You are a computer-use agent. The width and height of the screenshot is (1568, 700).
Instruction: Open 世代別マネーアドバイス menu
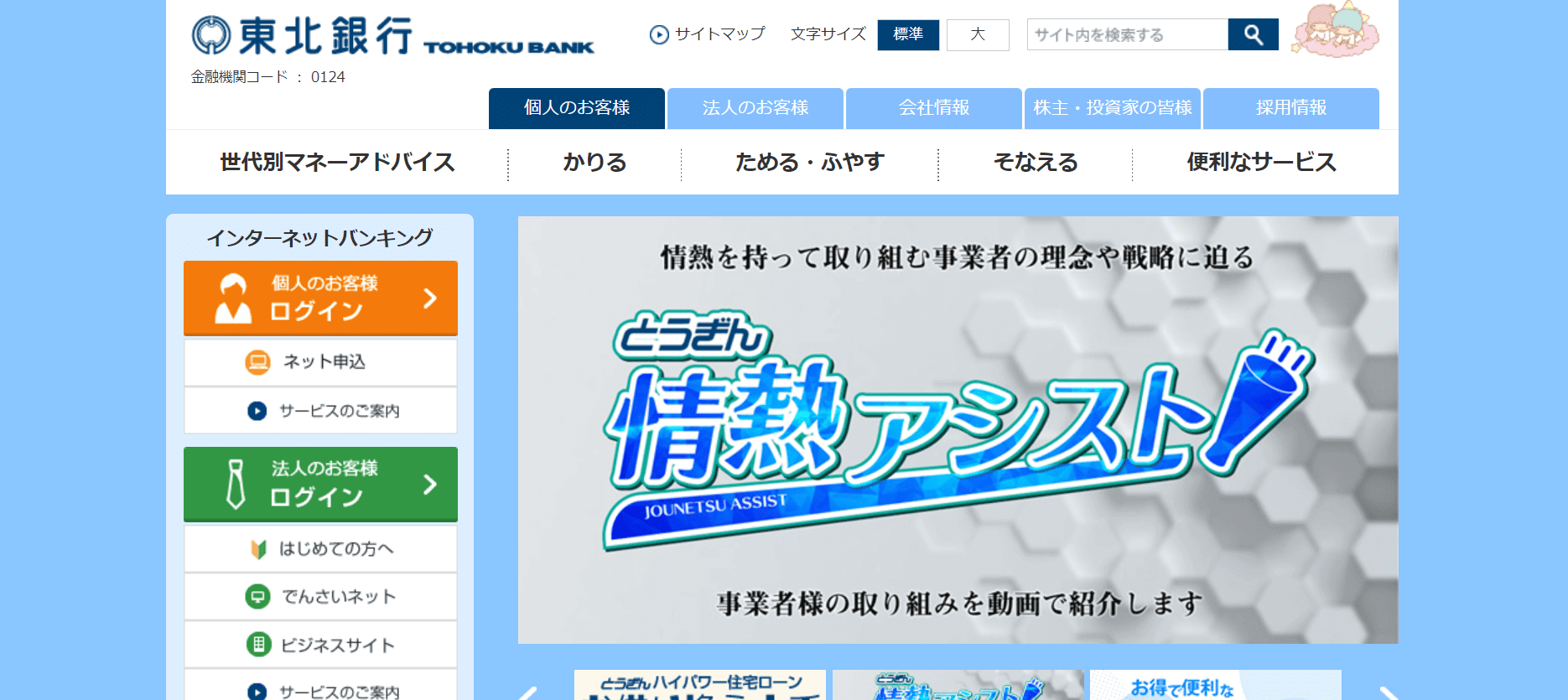337,163
